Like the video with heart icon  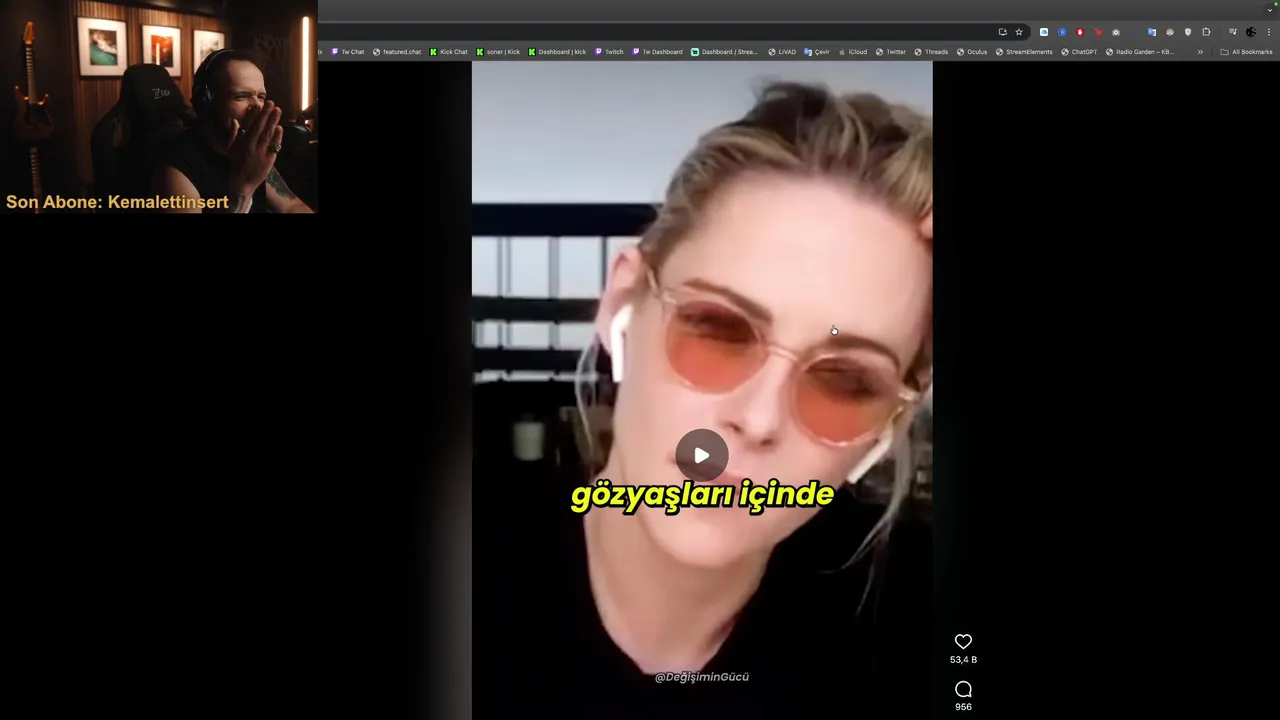963,642
